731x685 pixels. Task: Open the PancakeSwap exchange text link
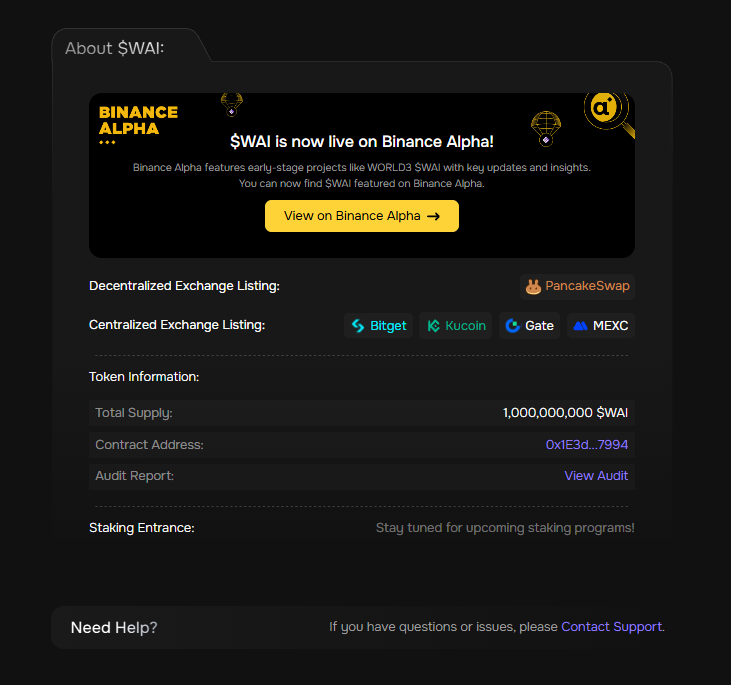tap(587, 287)
